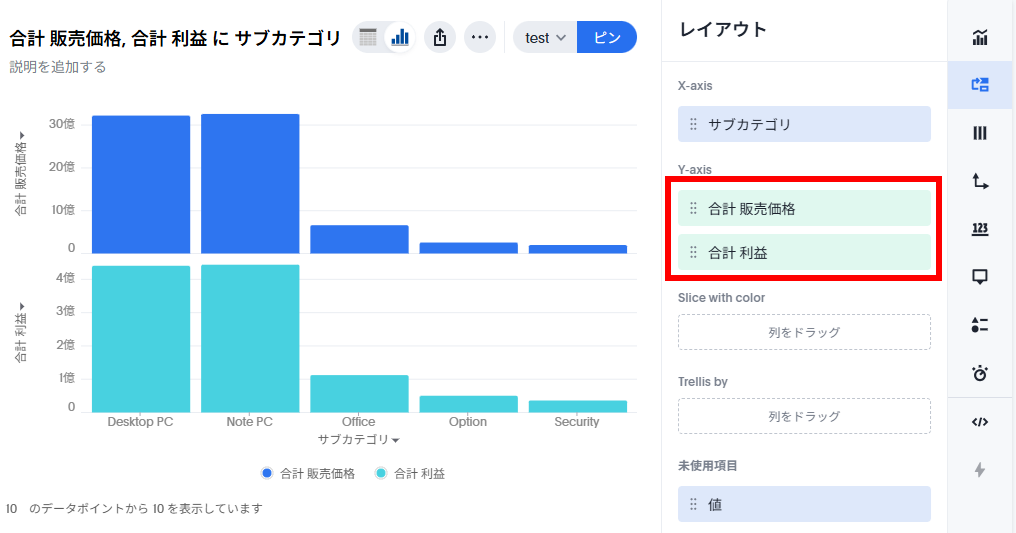
Task: Switch to chart view
Action: coord(400,37)
